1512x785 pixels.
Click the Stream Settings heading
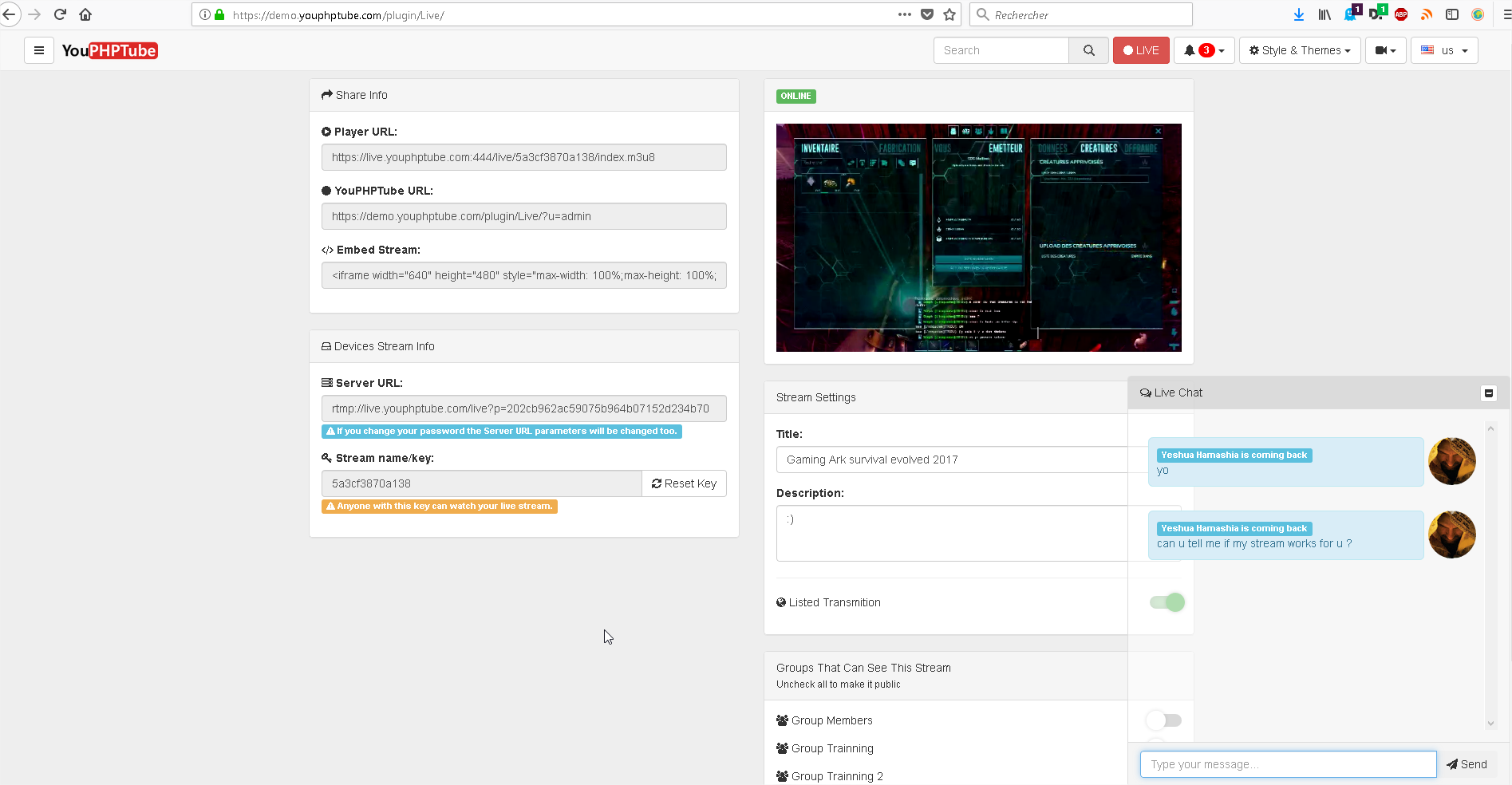coord(815,397)
